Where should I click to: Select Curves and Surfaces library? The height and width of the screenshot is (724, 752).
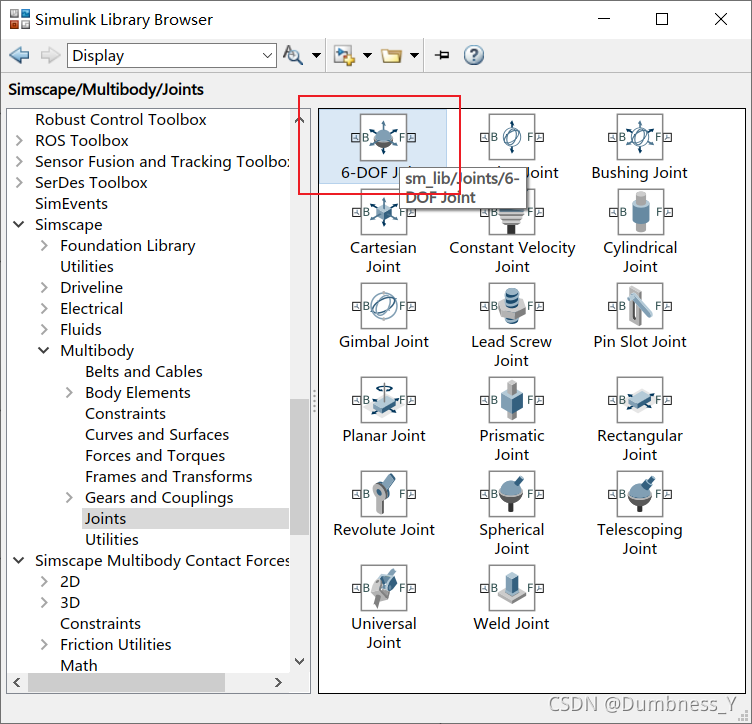click(157, 434)
